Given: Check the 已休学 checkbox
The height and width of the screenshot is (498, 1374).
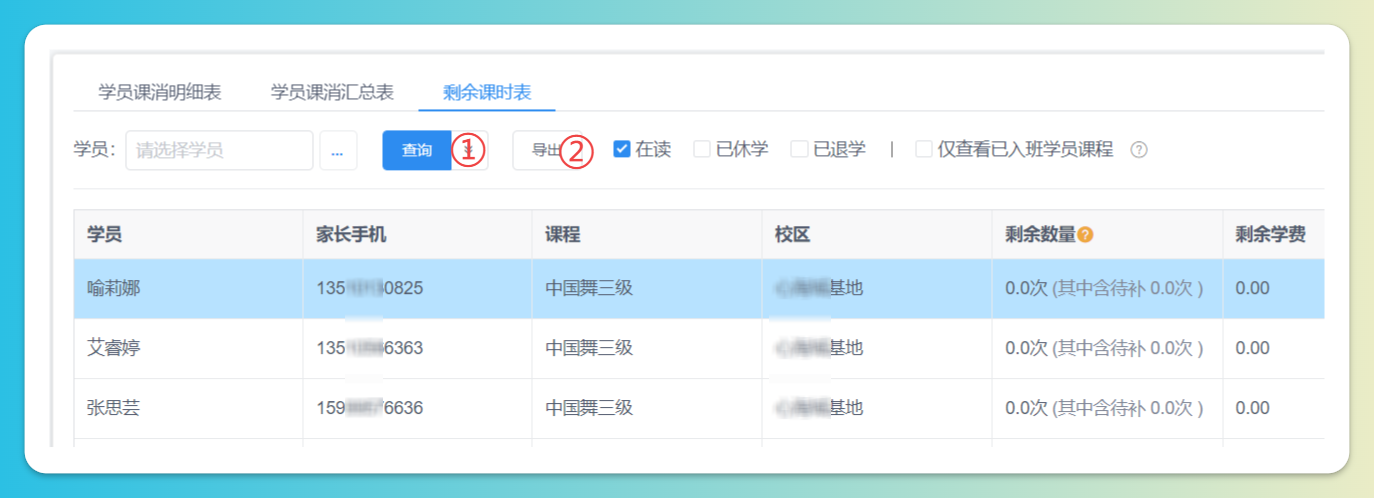Looking at the screenshot, I should (x=702, y=149).
